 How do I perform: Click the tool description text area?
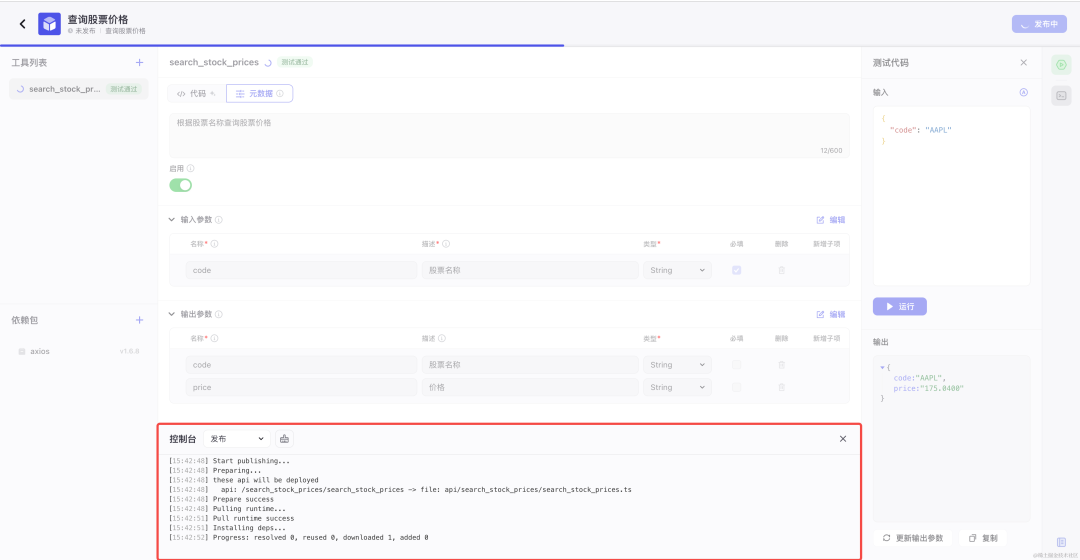(509, 136)
